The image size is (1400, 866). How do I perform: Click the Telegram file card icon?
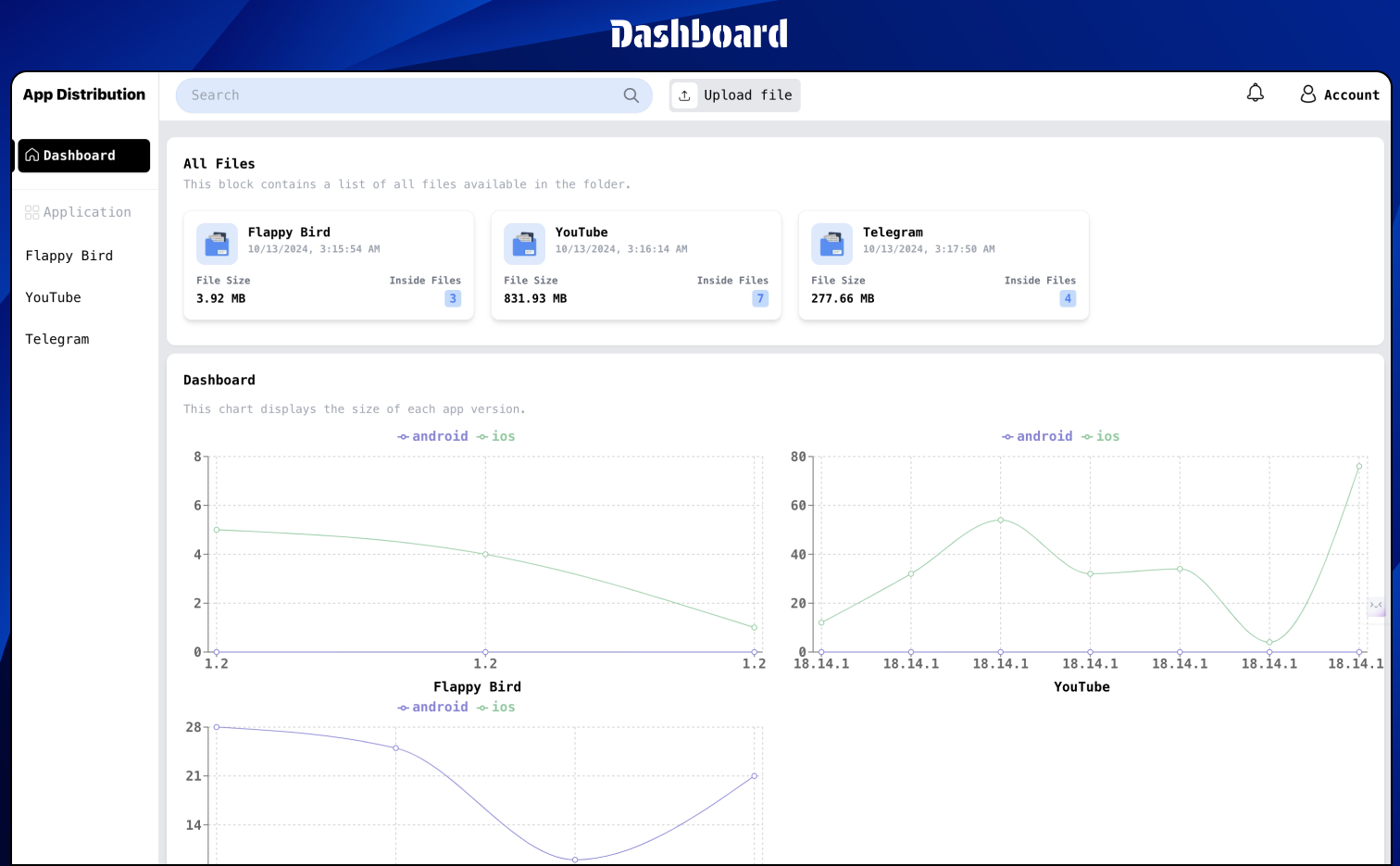click(831, 245)
